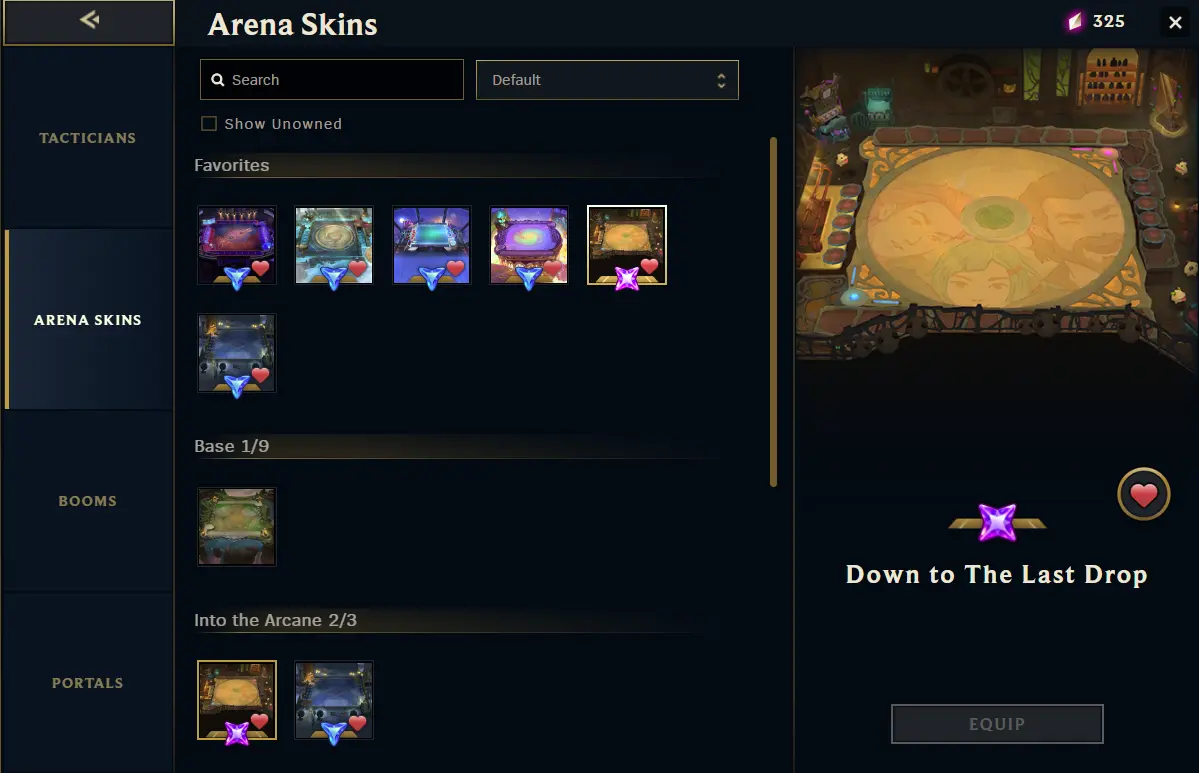This screenshot has width=1199, height=773.
Task: Click the pink currency gem icon
Action: click(x=1075, y=21)
